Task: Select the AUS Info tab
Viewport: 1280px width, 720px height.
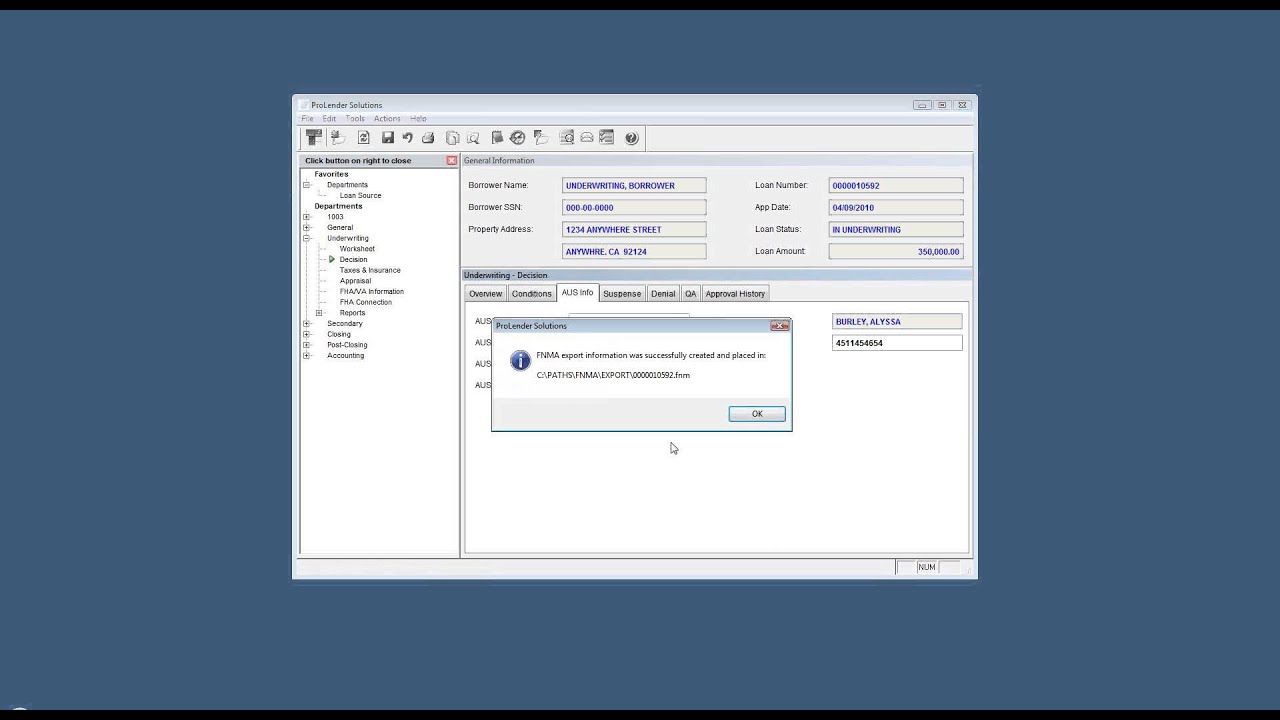Action: click(577, 293)
